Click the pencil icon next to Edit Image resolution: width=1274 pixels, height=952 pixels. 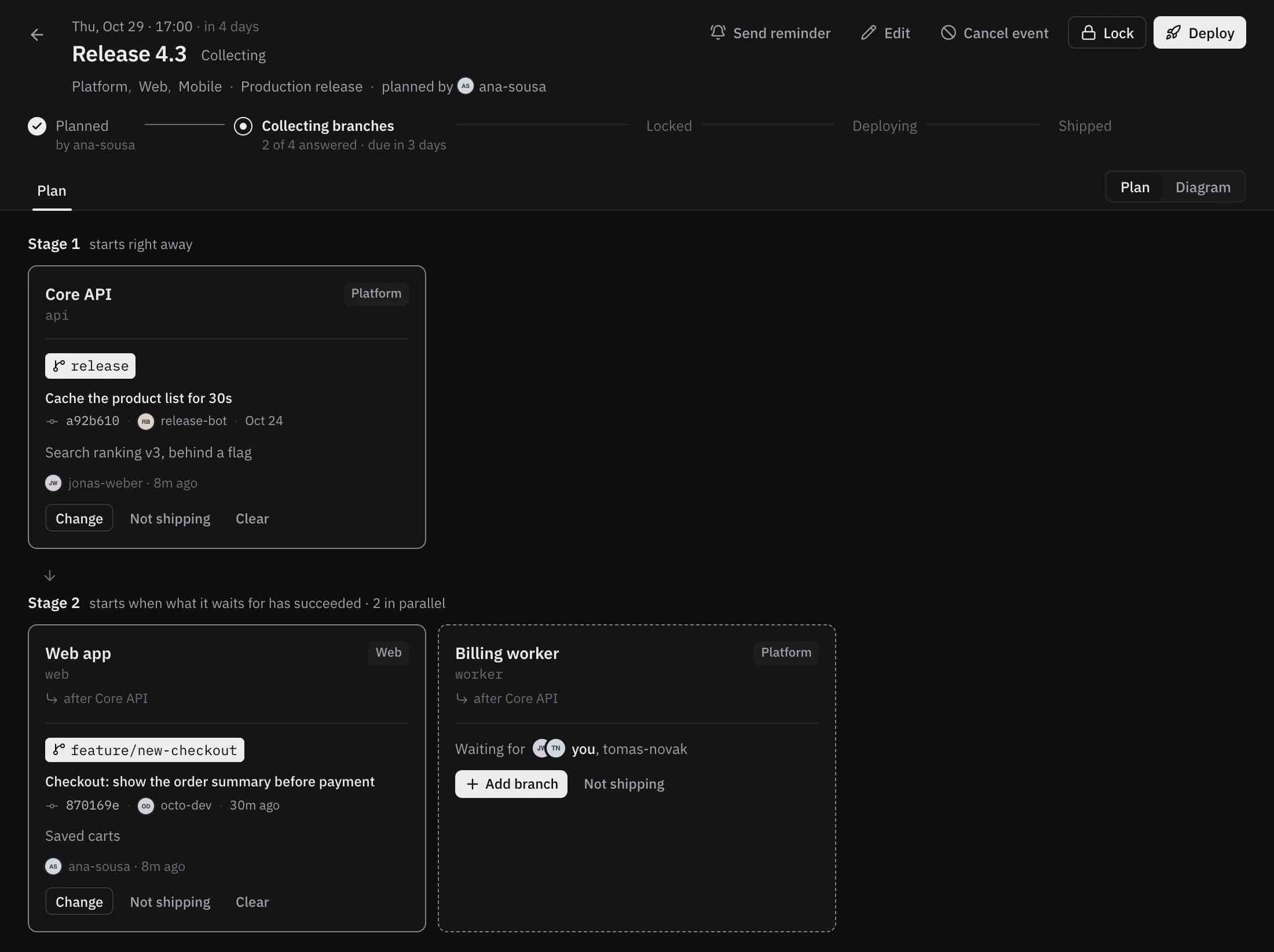coord(868,32)
